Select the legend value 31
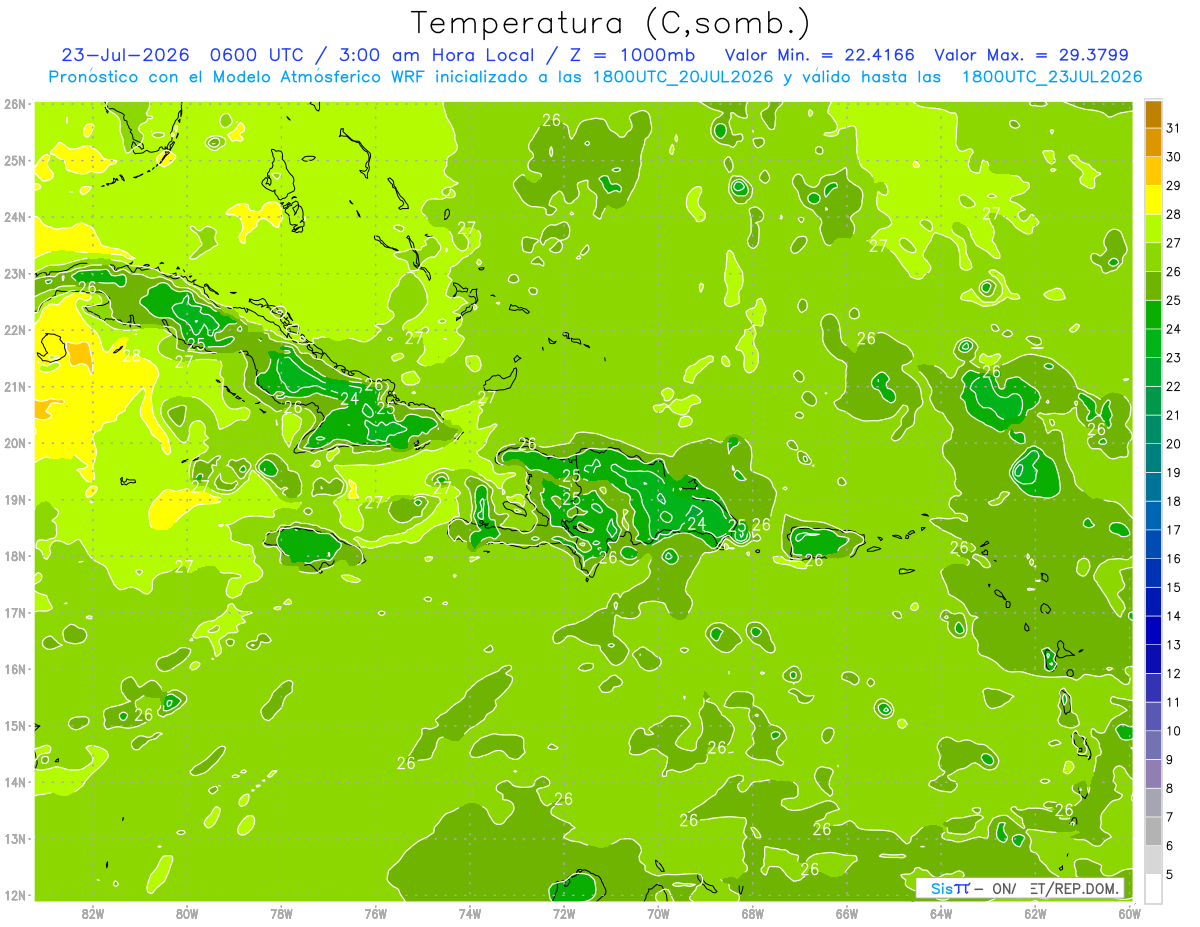 pyautogui.click(x=1174, y=129)
